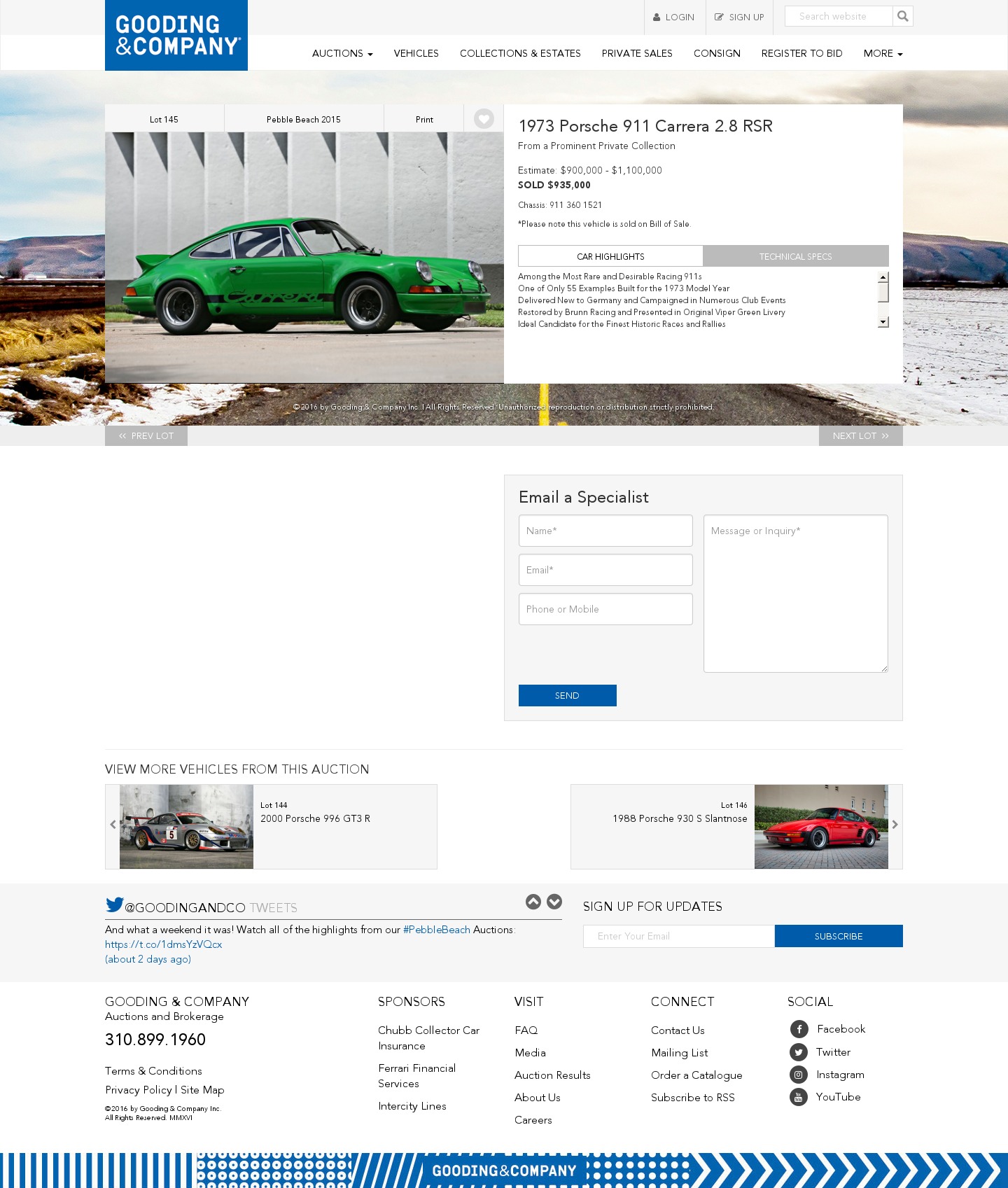The height and width of the screenshot is (1188, 1008).
Task: Print this lot page
Action: [x=424, y=119]
